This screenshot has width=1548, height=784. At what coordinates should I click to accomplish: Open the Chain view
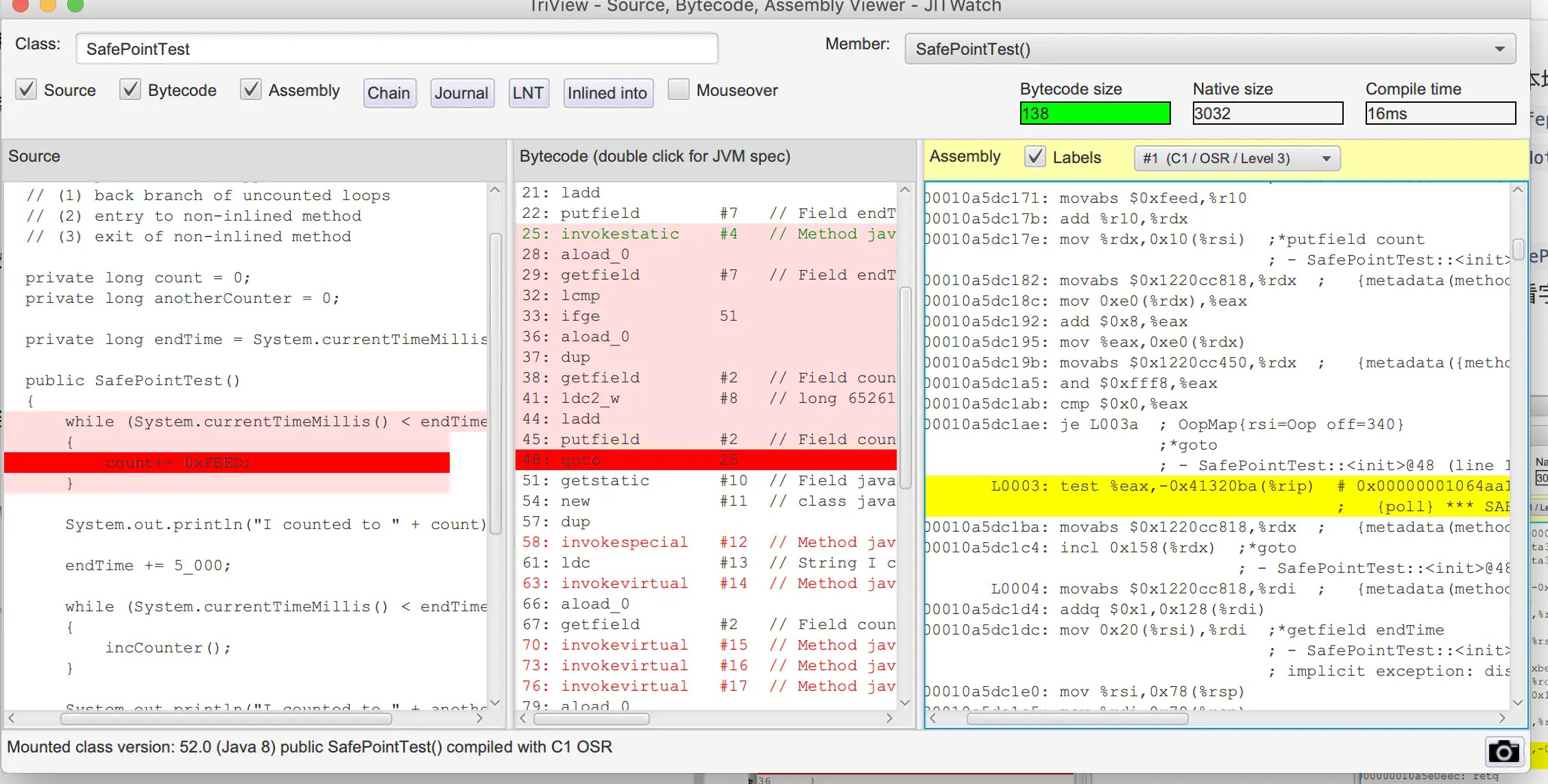tap(389, 93)
